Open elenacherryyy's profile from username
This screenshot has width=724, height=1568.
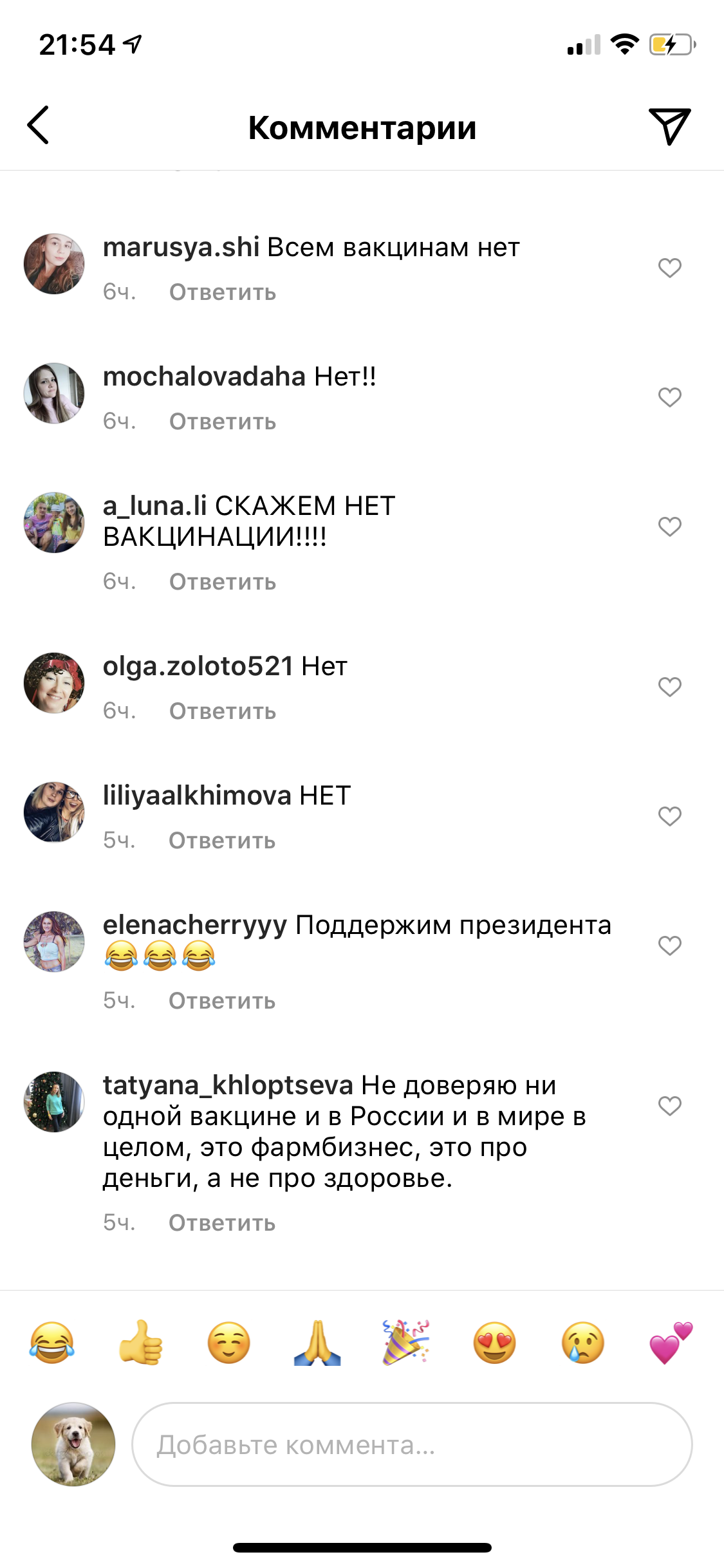tap(195, 925)
